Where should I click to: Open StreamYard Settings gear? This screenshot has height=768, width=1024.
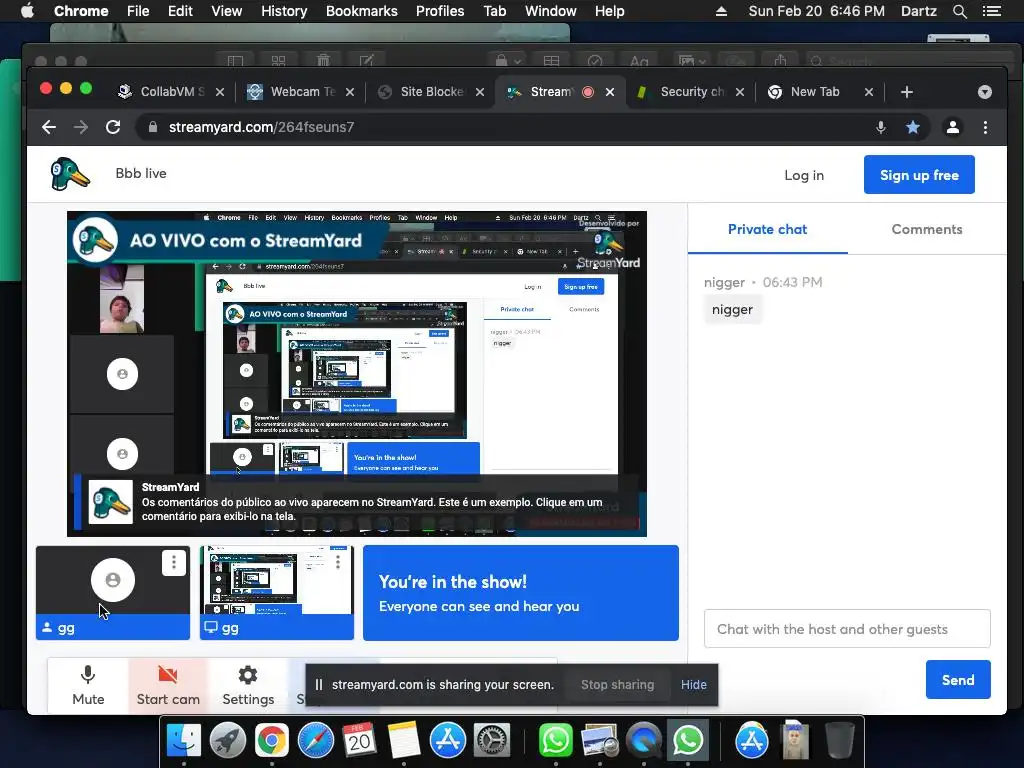pyautogui.click(x=248, y=686)
